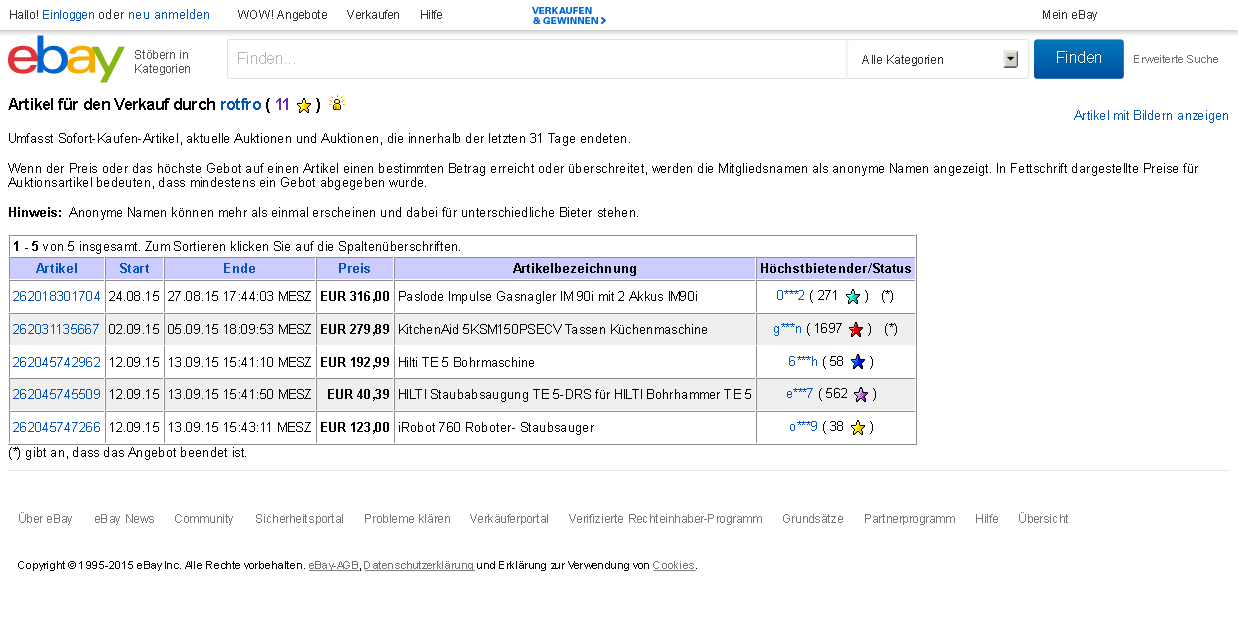Open bidder profile 0***2
The image size is (1238, 621).
[790, 296]
